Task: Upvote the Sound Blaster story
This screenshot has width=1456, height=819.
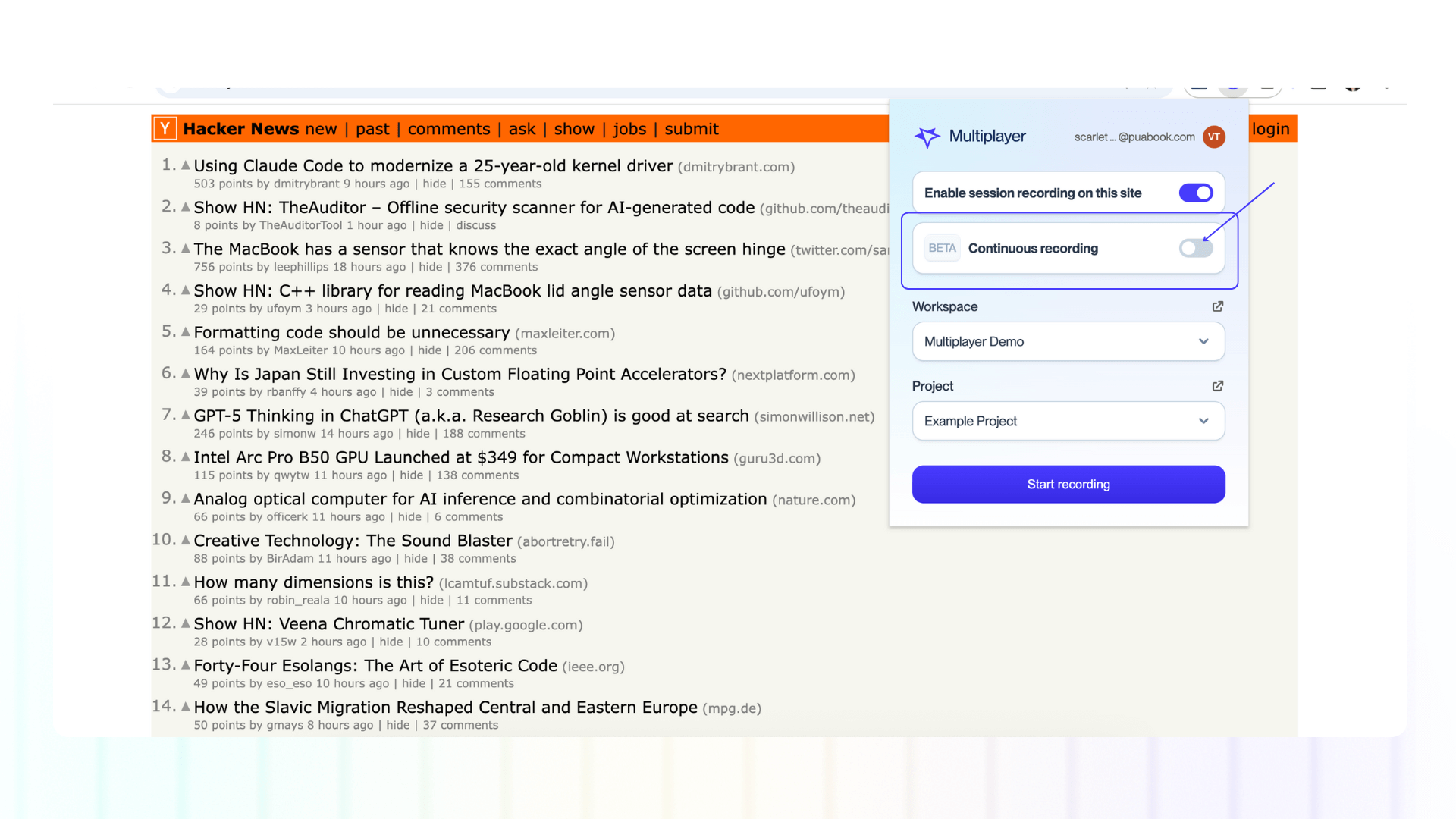Action: pyautogui.click(x=185, y=540)
